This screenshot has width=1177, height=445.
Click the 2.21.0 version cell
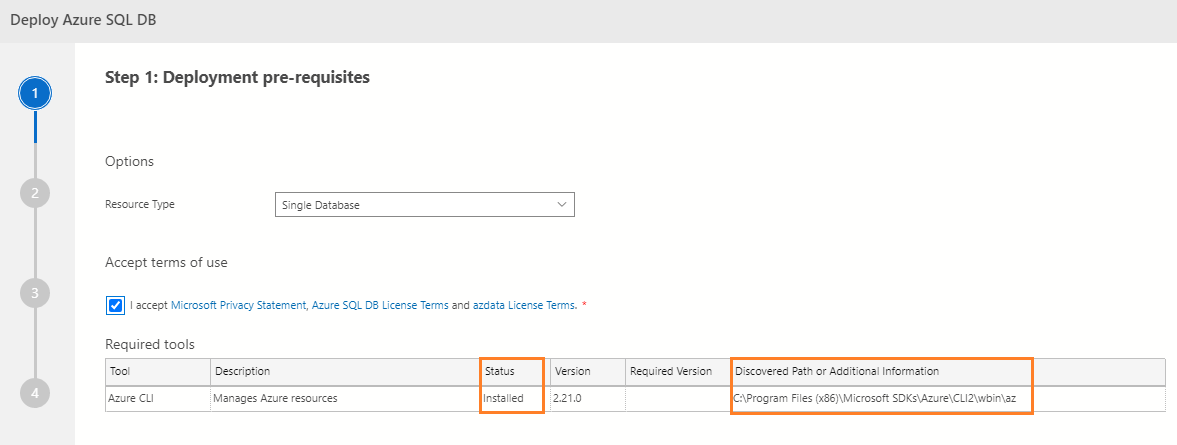[569, 398]
